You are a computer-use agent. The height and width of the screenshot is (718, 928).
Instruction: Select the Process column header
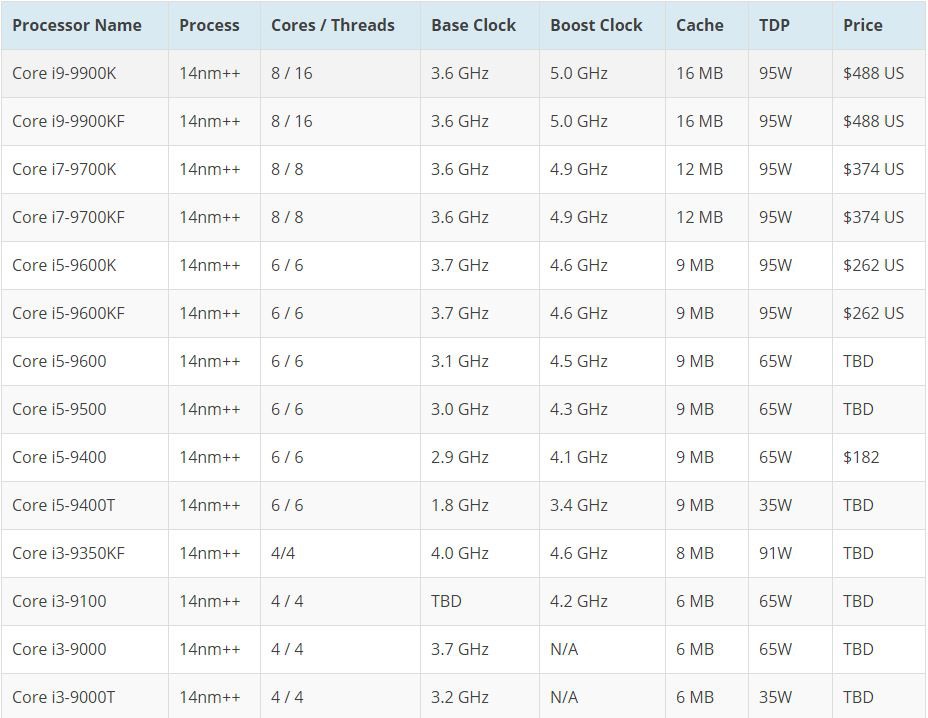point(210,25)
